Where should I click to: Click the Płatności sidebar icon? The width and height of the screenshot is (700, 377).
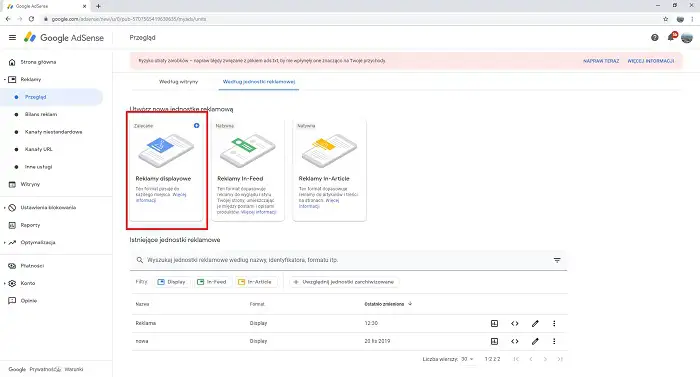12,266
